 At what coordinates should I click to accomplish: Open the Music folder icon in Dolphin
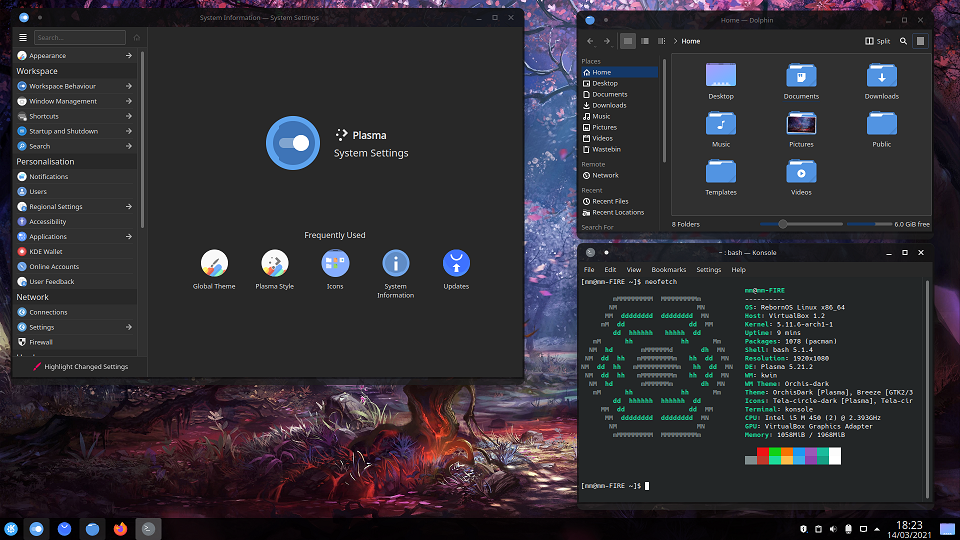pos(721,124)
